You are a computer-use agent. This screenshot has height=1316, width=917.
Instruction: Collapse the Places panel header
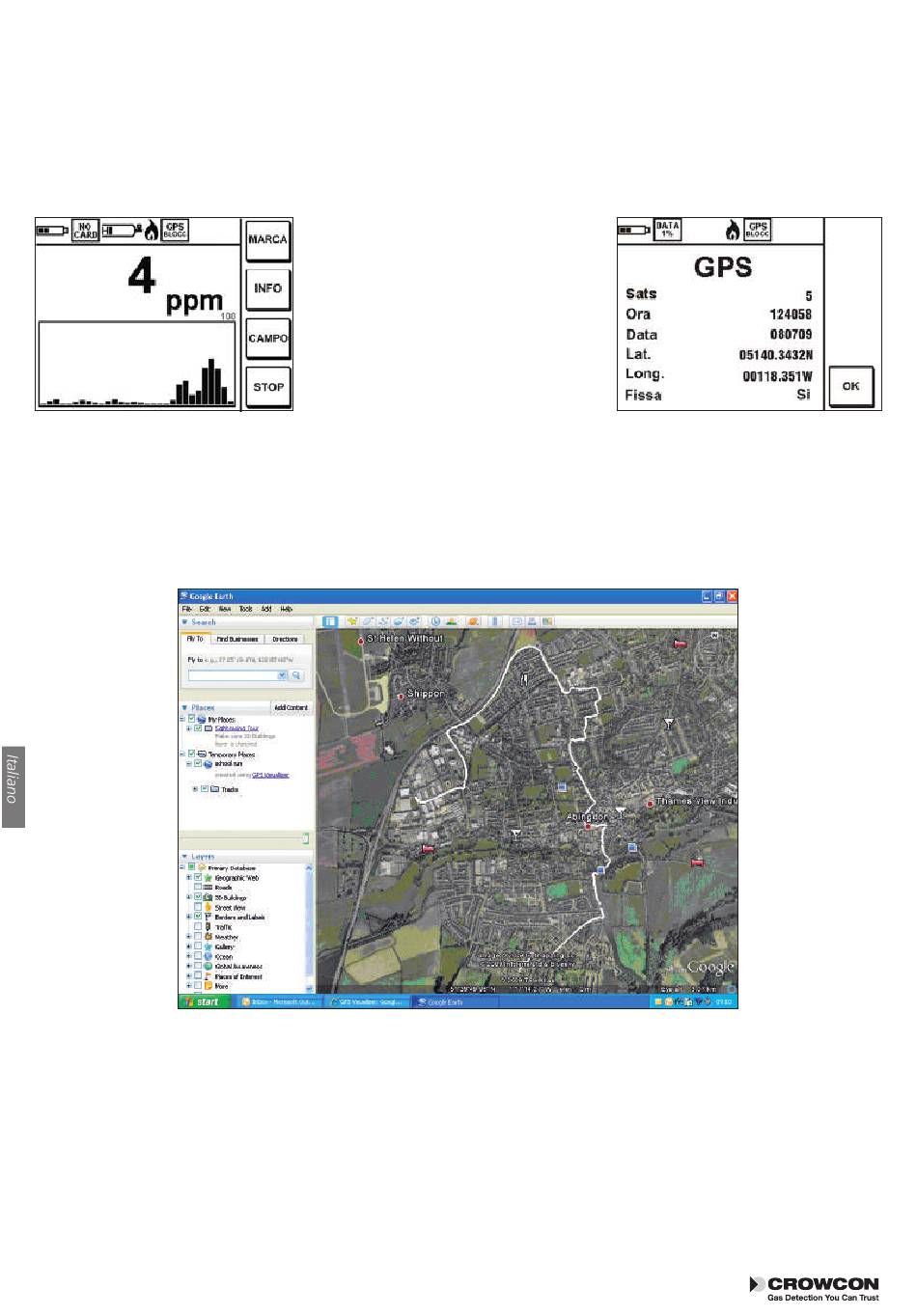[x=224, y=707]
